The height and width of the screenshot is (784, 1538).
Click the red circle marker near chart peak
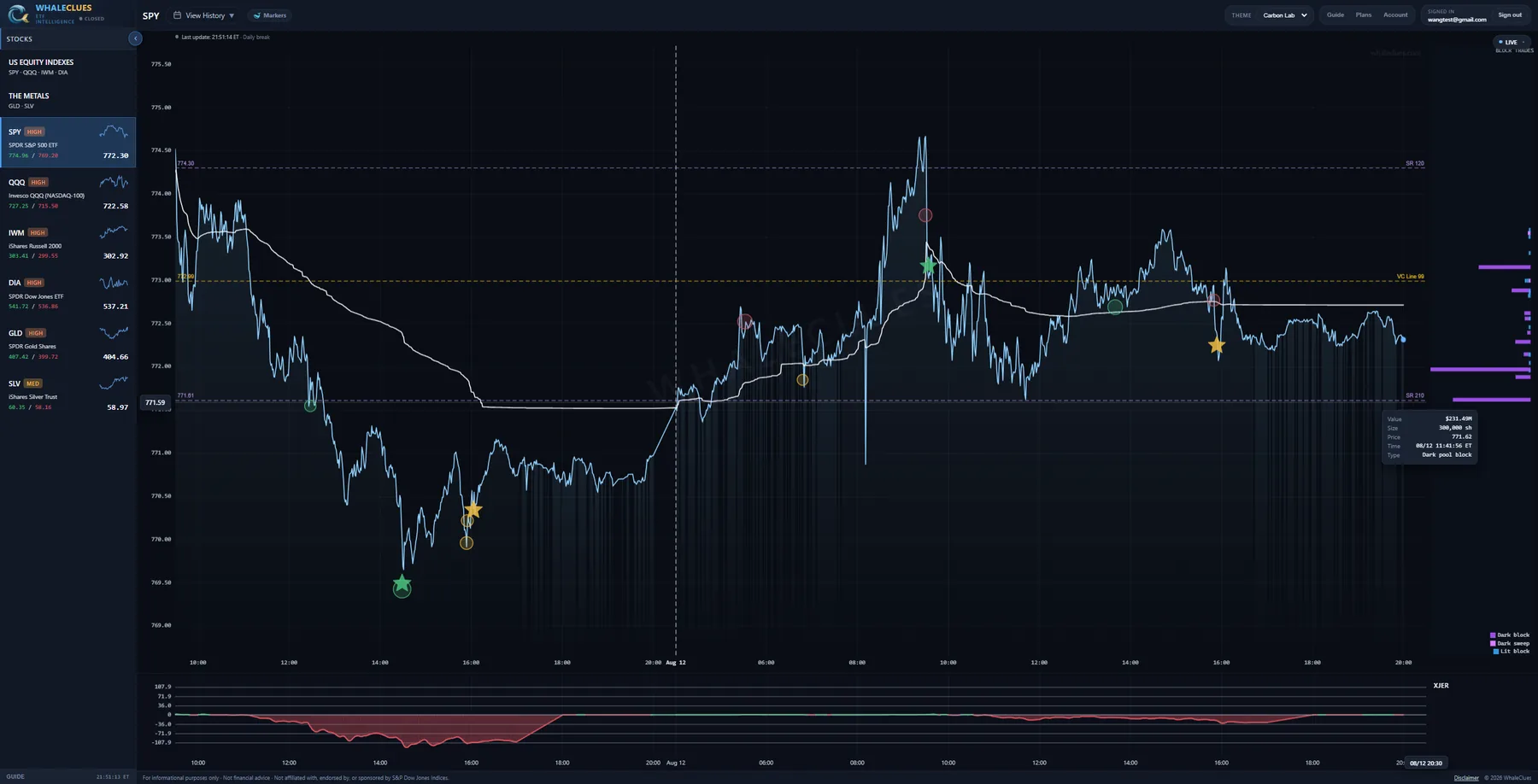(x=925, y=215)
